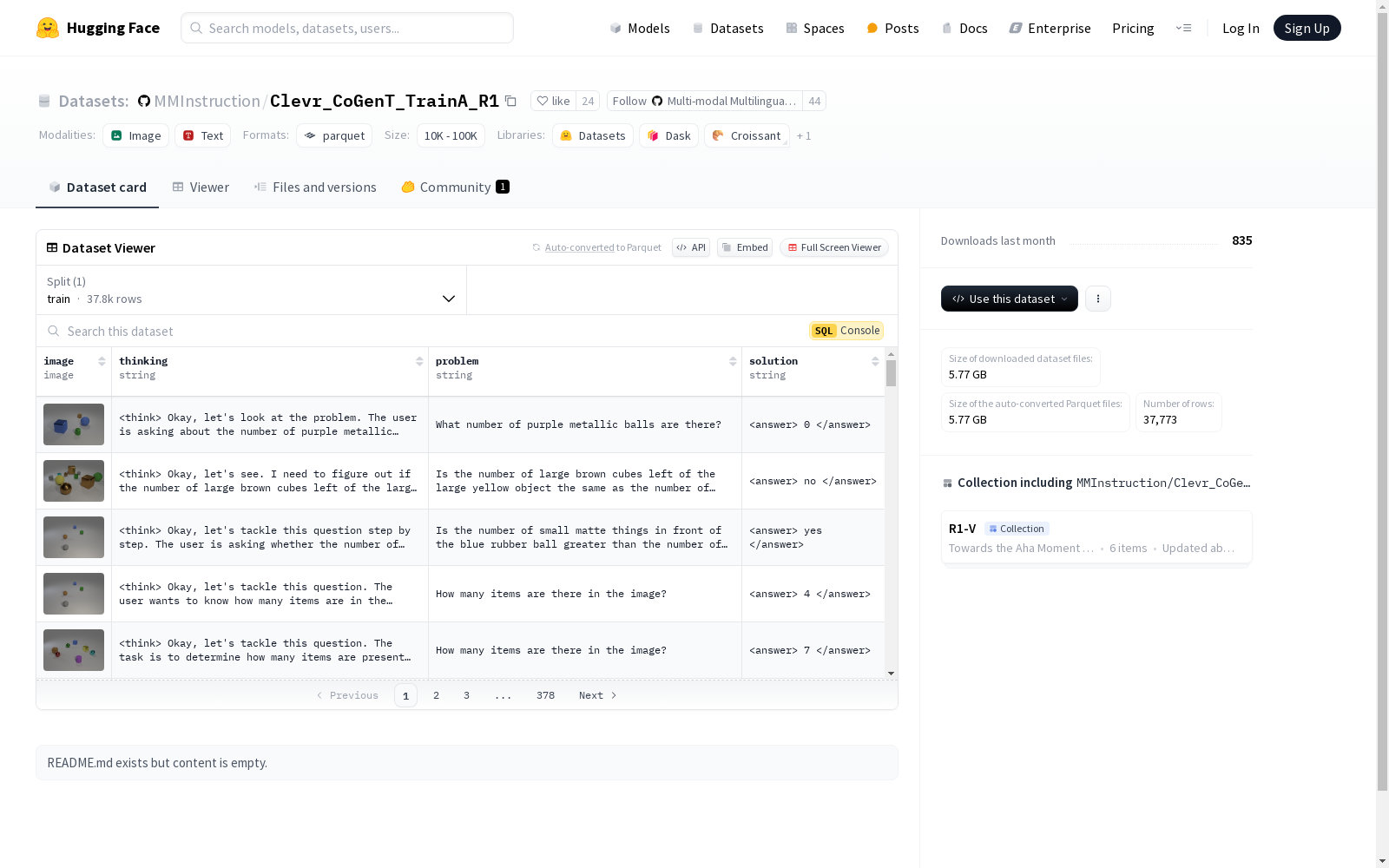Switch to the Viewer tab
This screenshot has height=868, width=1389.
pos(201,187)
